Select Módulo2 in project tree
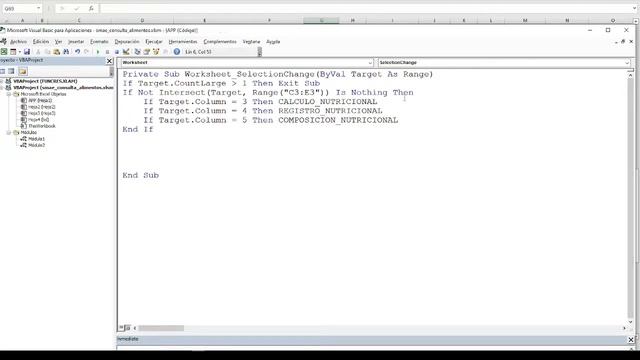This screenshot has height=360, width=640. (36, 145)
